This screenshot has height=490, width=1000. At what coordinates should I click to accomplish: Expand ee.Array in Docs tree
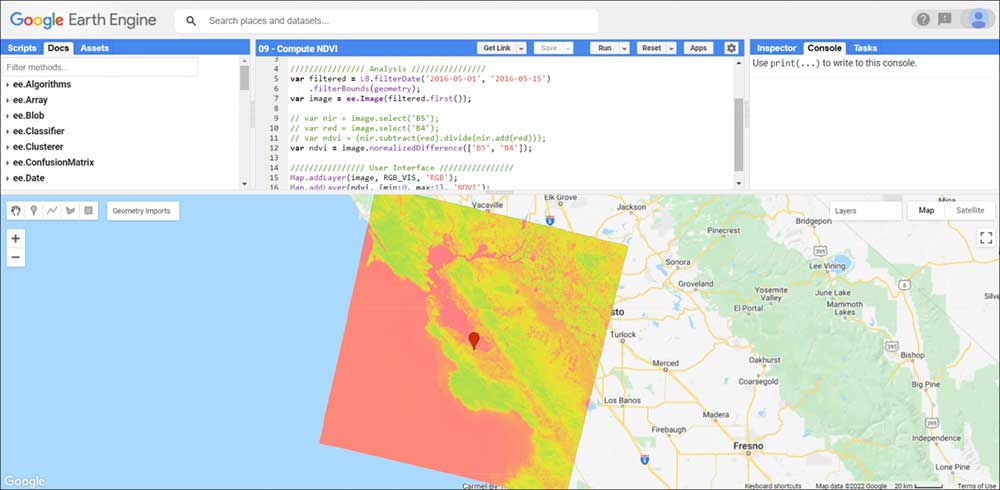tap(7, 100)
